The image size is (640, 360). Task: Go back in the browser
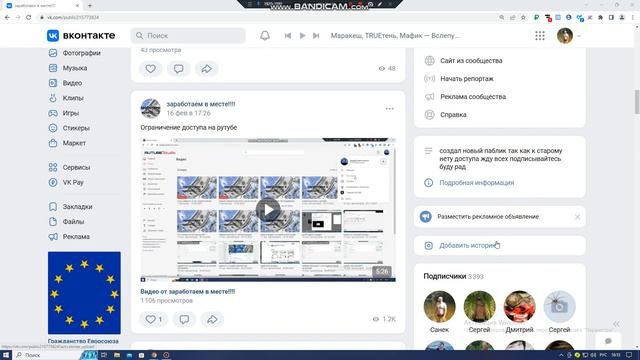(7, 17)
